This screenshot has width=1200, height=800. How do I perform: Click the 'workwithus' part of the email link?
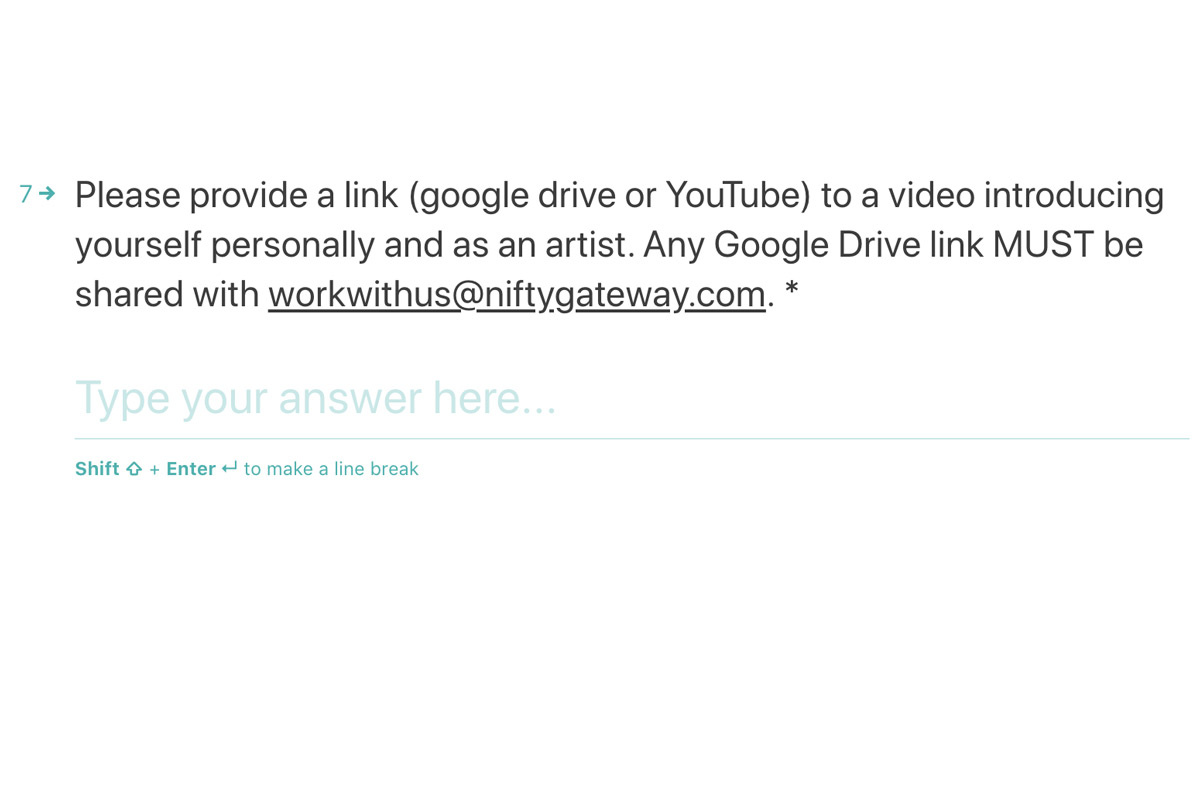(361, 295)
